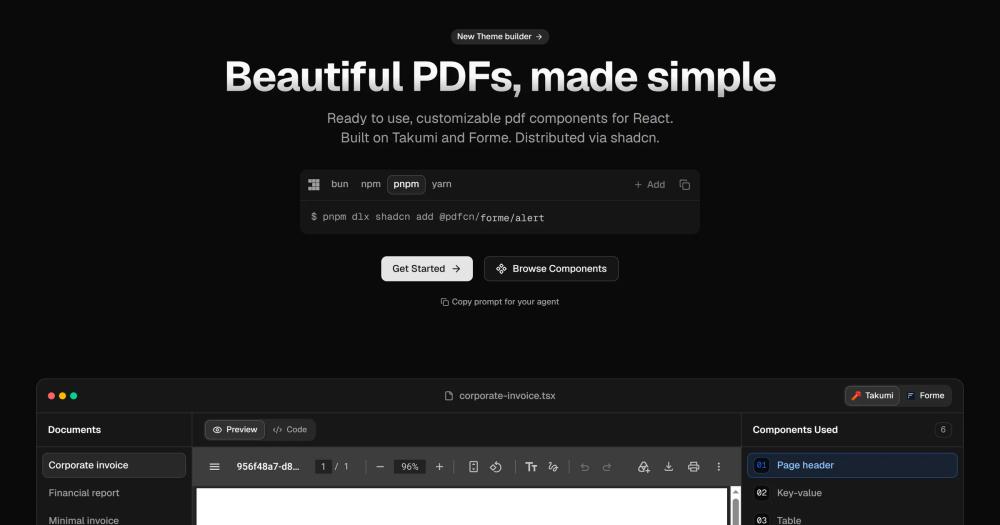Viewport: 1000px width, 525px height.
Task: Select the npm package manager tab
Action: pyautogui.click(x=371, y=184)
